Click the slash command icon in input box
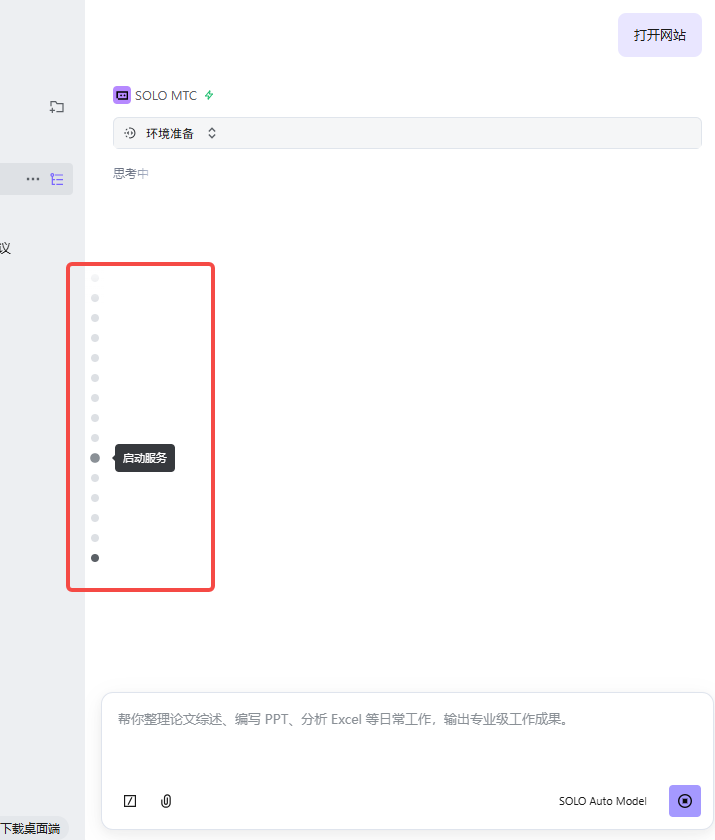Screen dimensions: 715x840 [x=130, y=801]
